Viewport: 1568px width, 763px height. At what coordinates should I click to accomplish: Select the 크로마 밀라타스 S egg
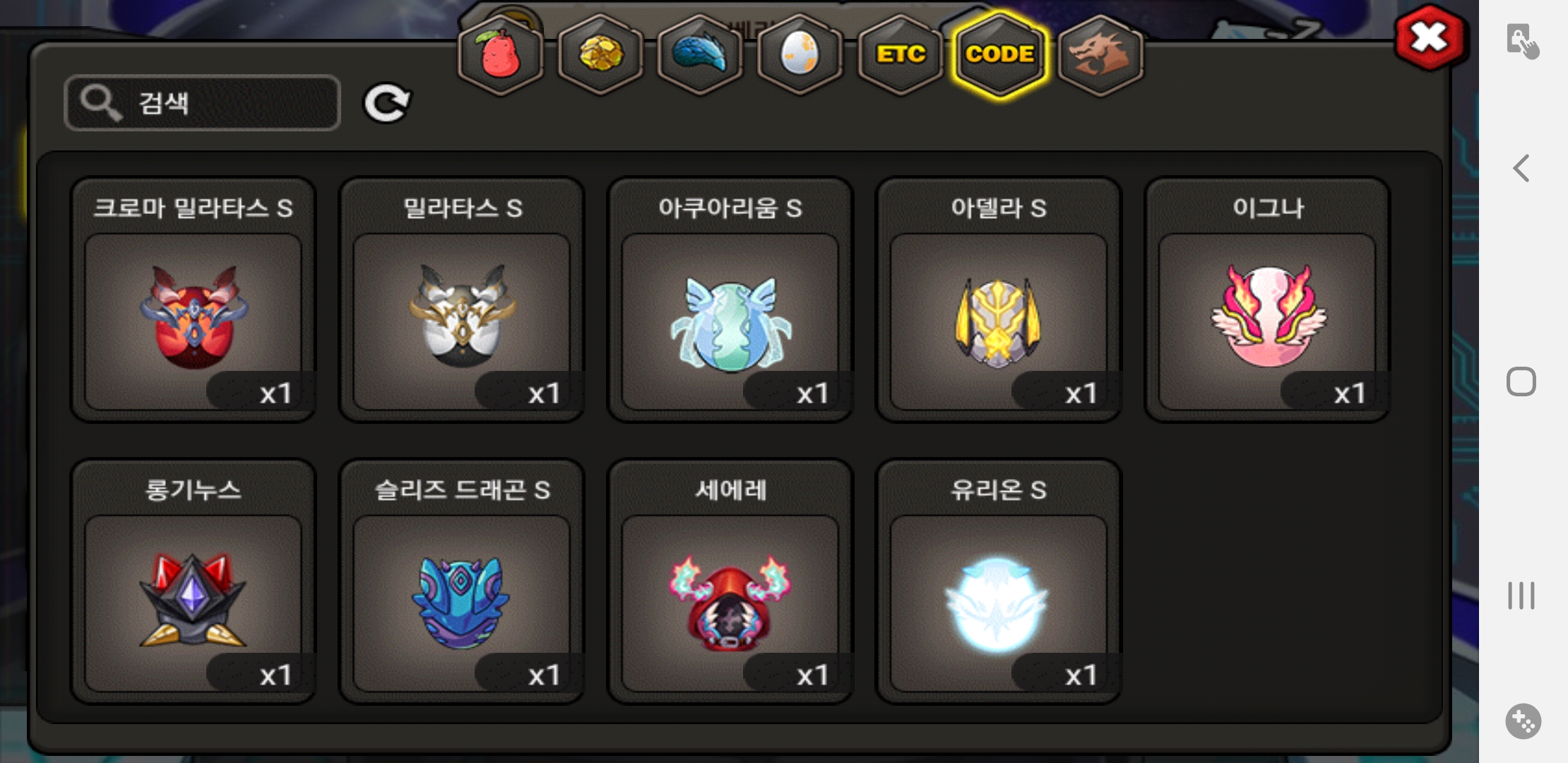(193, 300)
